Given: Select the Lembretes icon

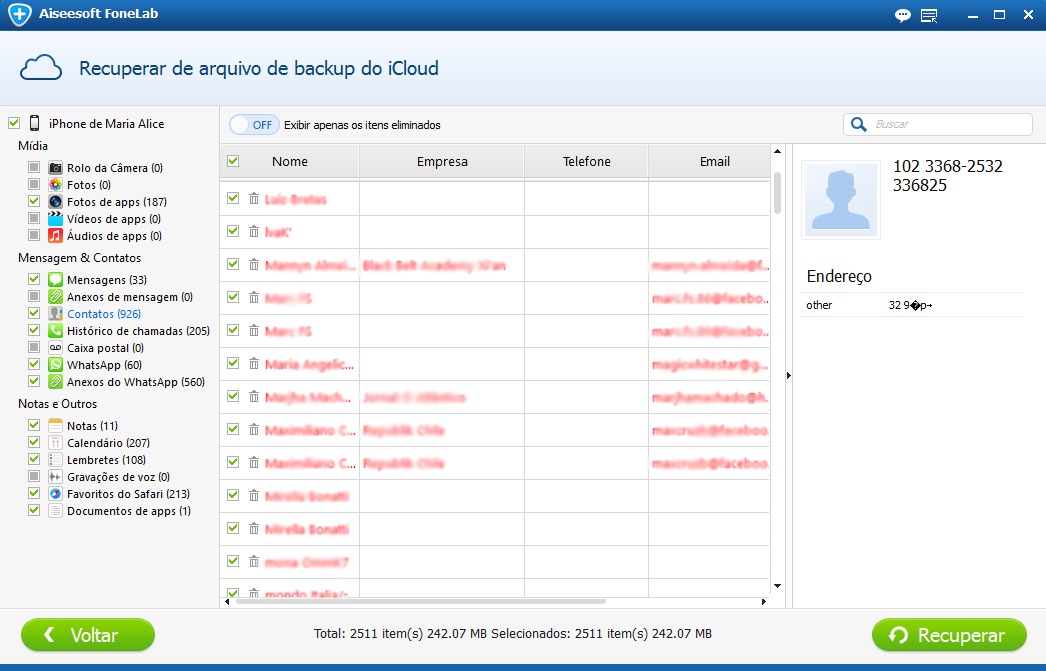Looking at the screenshot, I should (55, 460).
